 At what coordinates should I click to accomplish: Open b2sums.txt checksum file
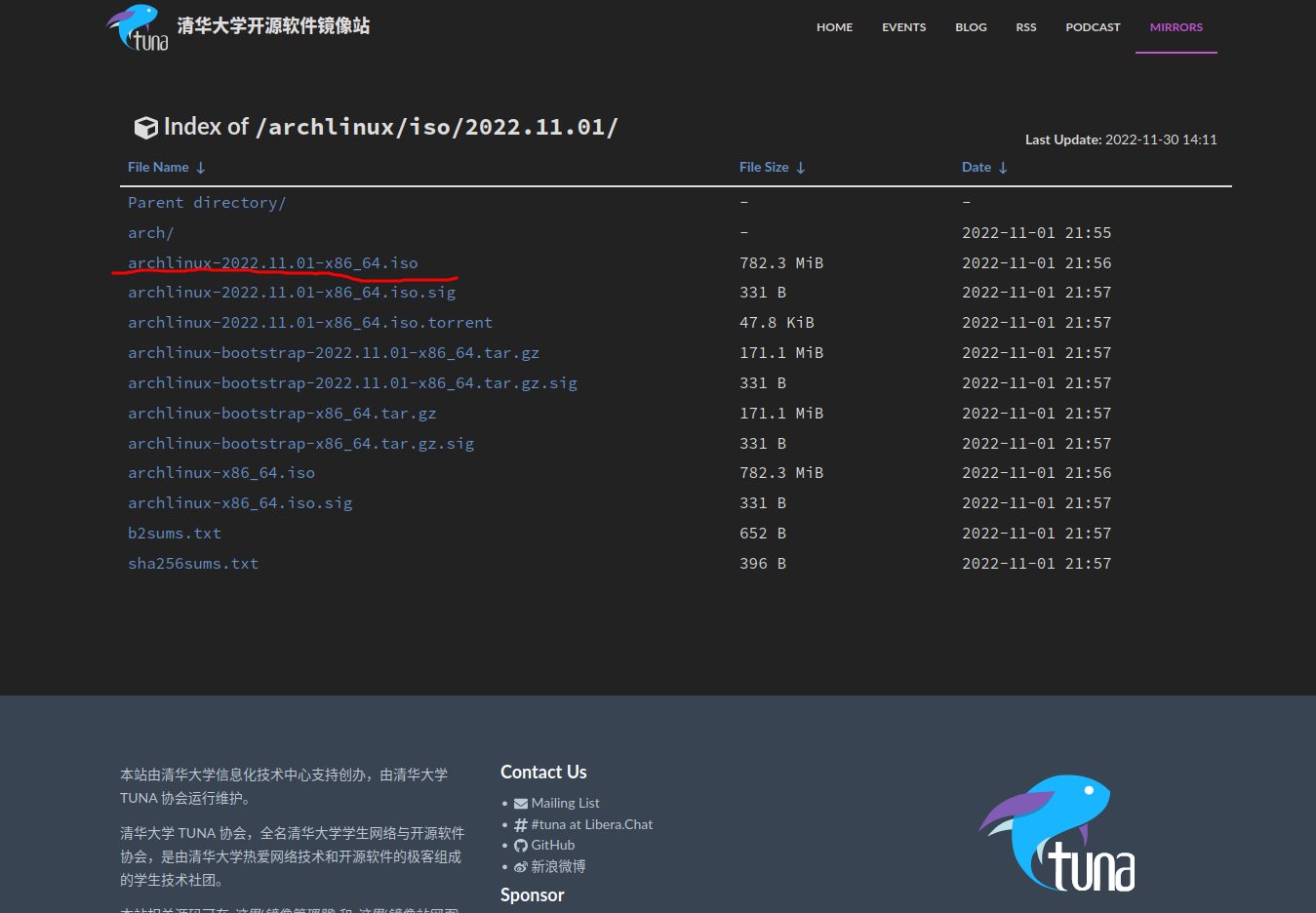tap(175, 534)
